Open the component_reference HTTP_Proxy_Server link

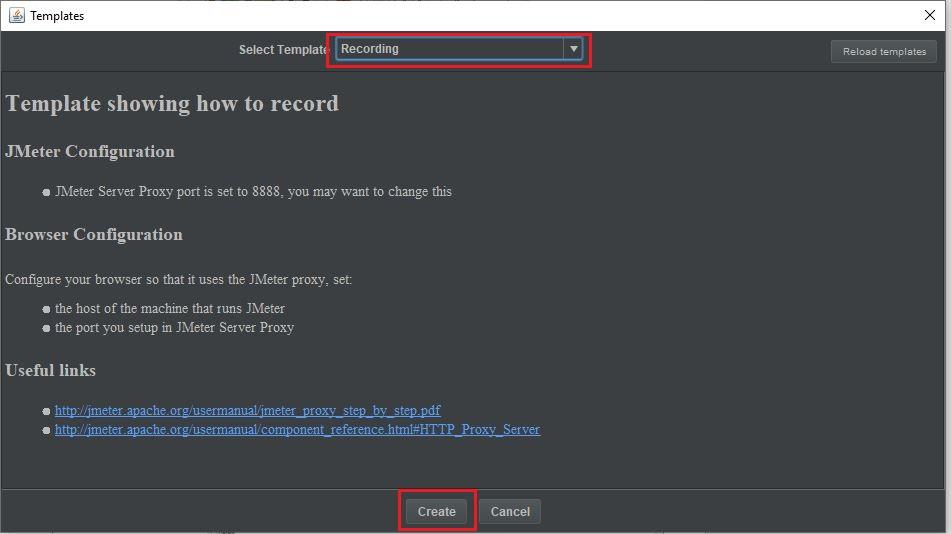click(297, 429)
